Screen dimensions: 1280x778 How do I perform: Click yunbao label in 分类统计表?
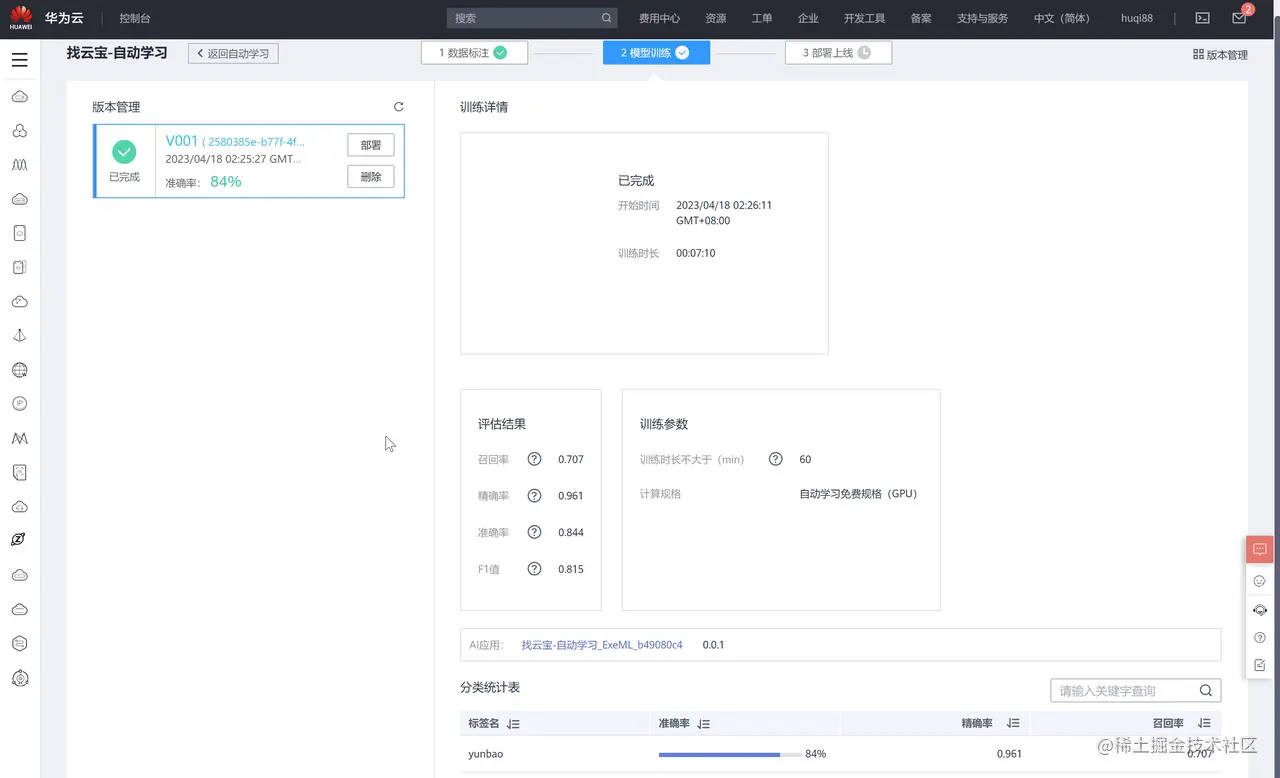click(x=486, y=753)
